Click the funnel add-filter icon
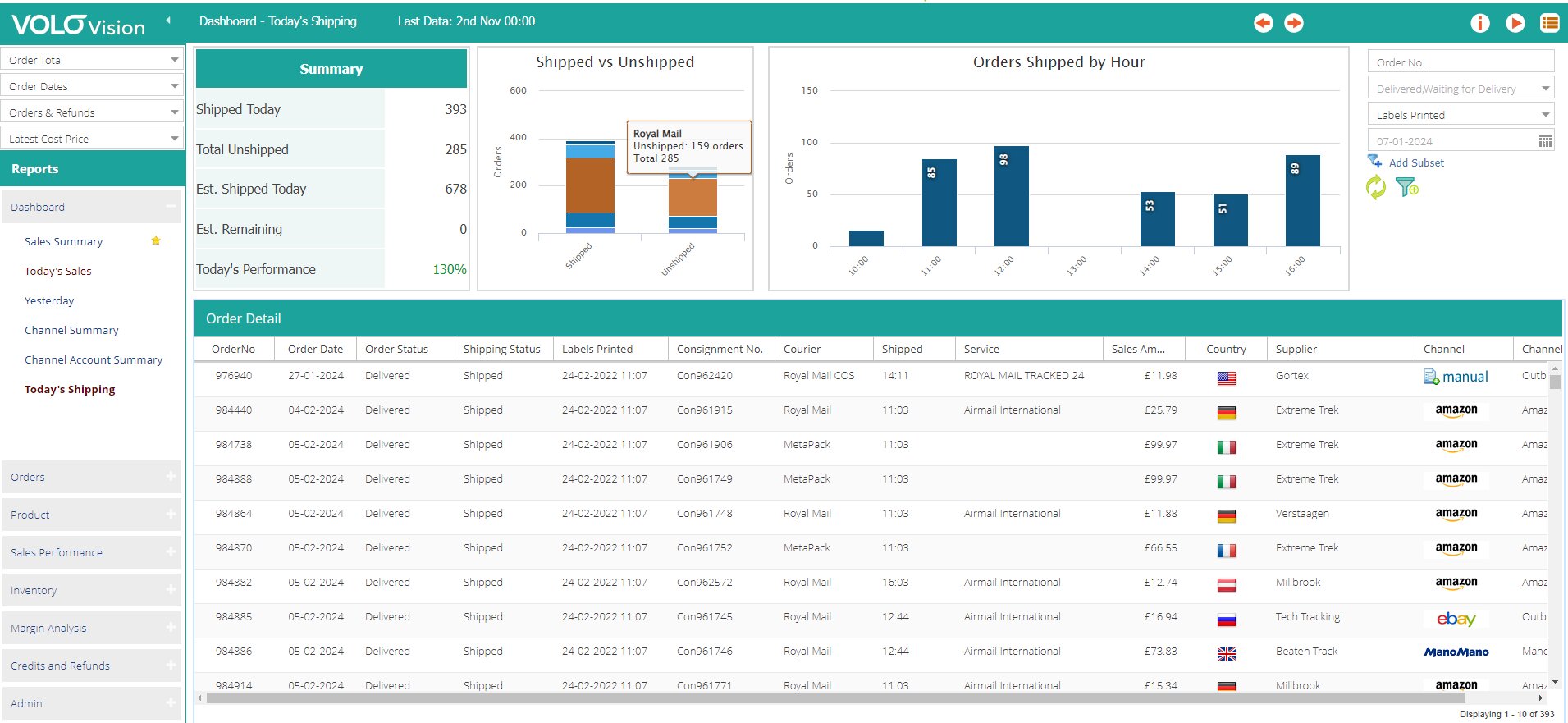The image size is (1568, 723). (x=1407, y=188)
